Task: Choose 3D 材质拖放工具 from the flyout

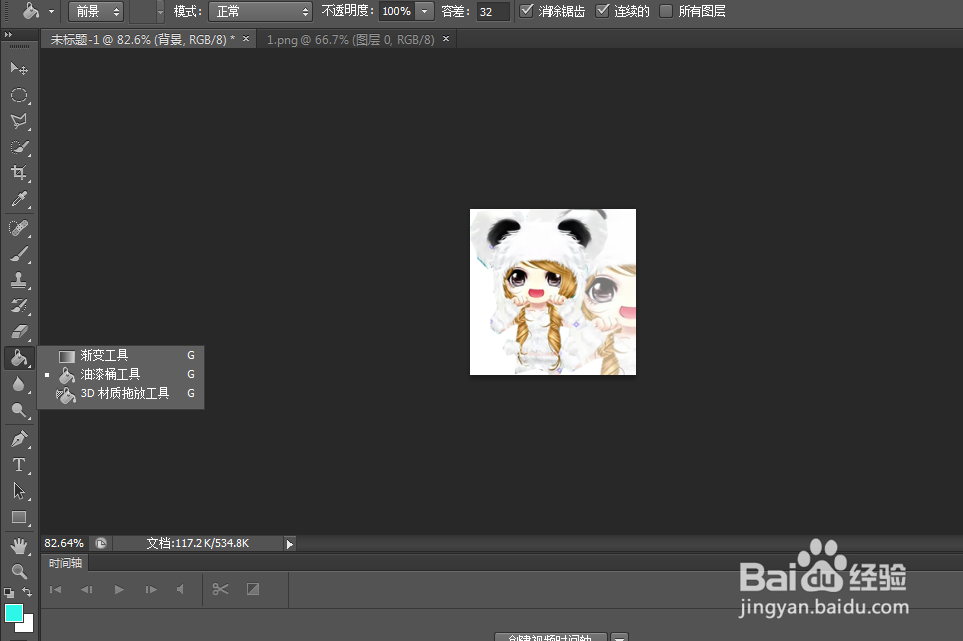Action: (120, 394)
